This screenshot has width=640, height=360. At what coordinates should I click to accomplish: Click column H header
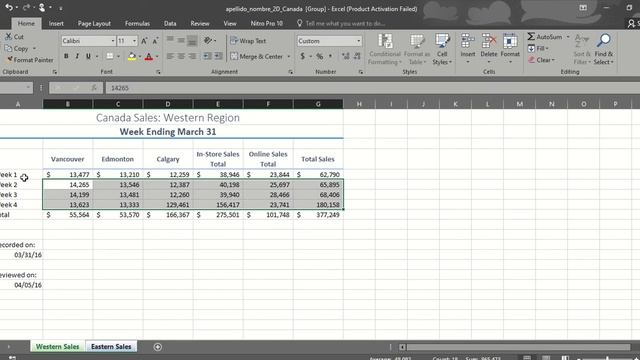(359, 104)
